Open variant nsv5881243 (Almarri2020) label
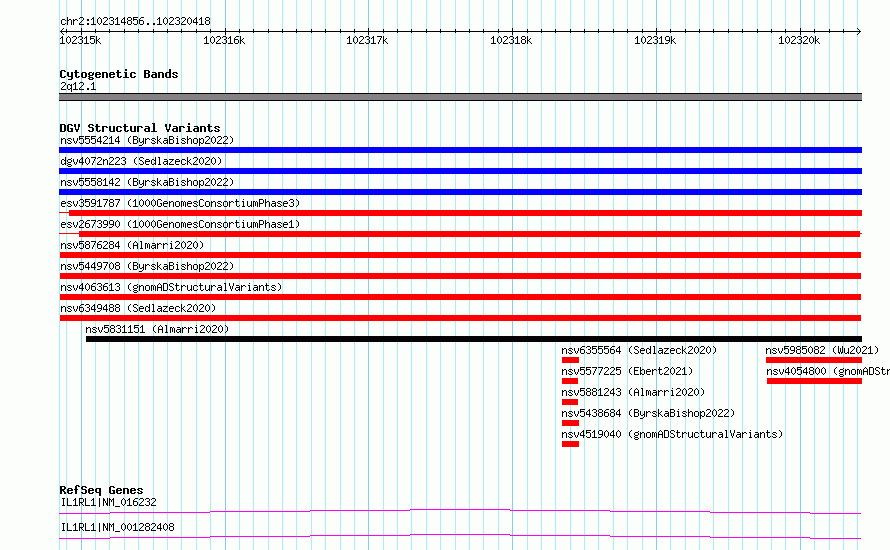 [633, 392]
